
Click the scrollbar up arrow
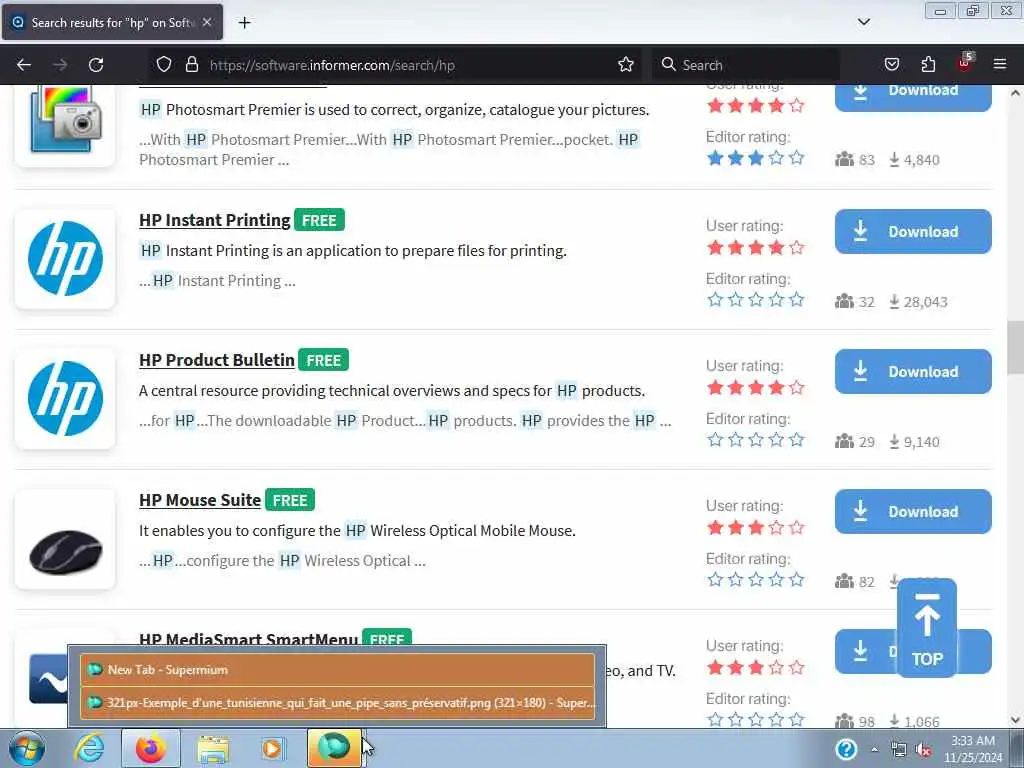[1015, 93]
